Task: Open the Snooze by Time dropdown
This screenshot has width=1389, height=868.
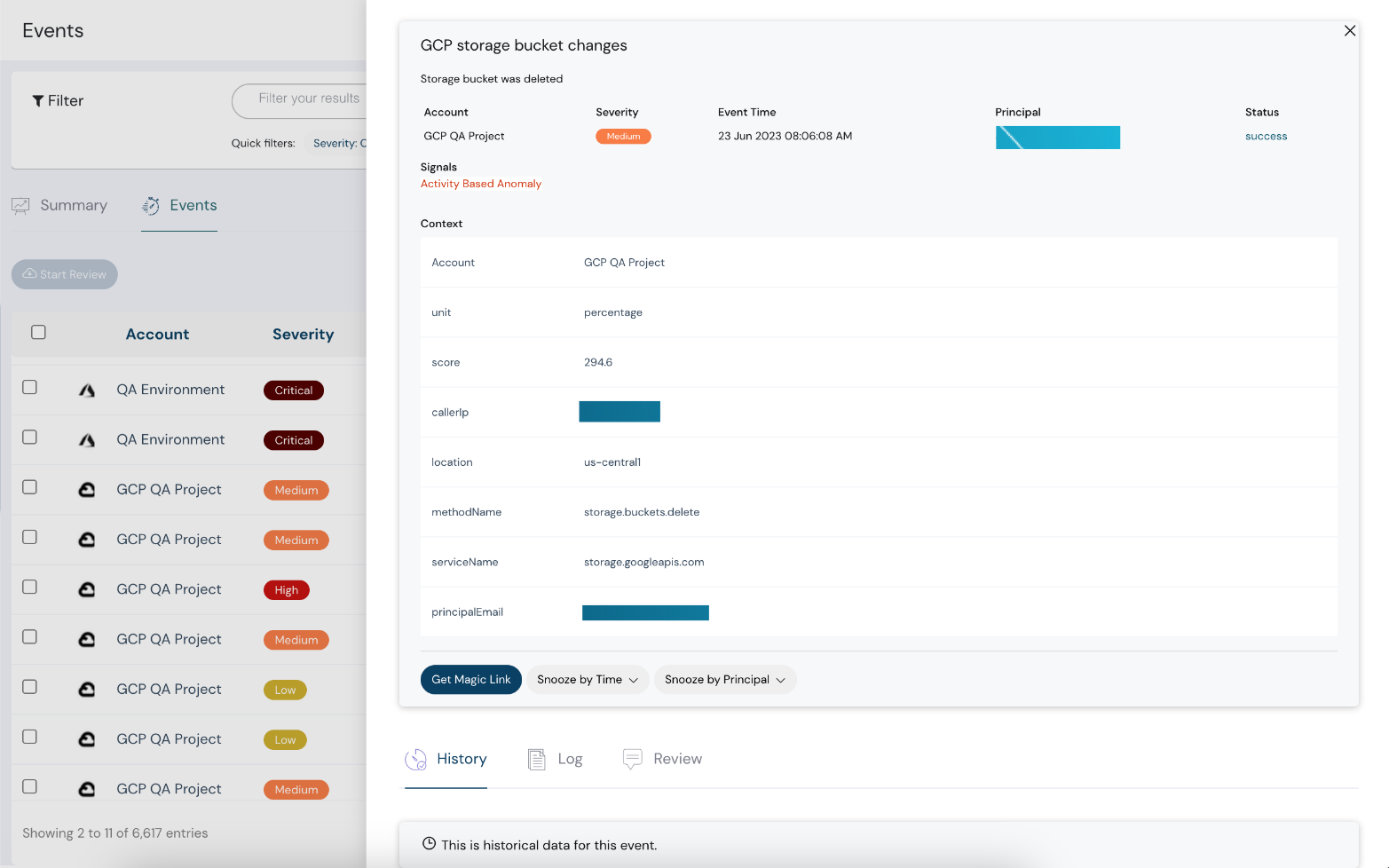Action: point(587,679)
